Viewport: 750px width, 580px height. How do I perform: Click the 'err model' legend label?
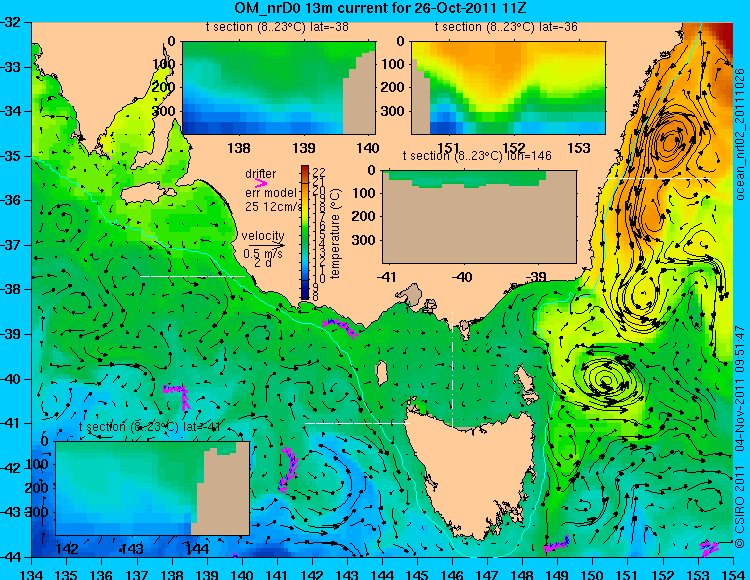(271, 193)
